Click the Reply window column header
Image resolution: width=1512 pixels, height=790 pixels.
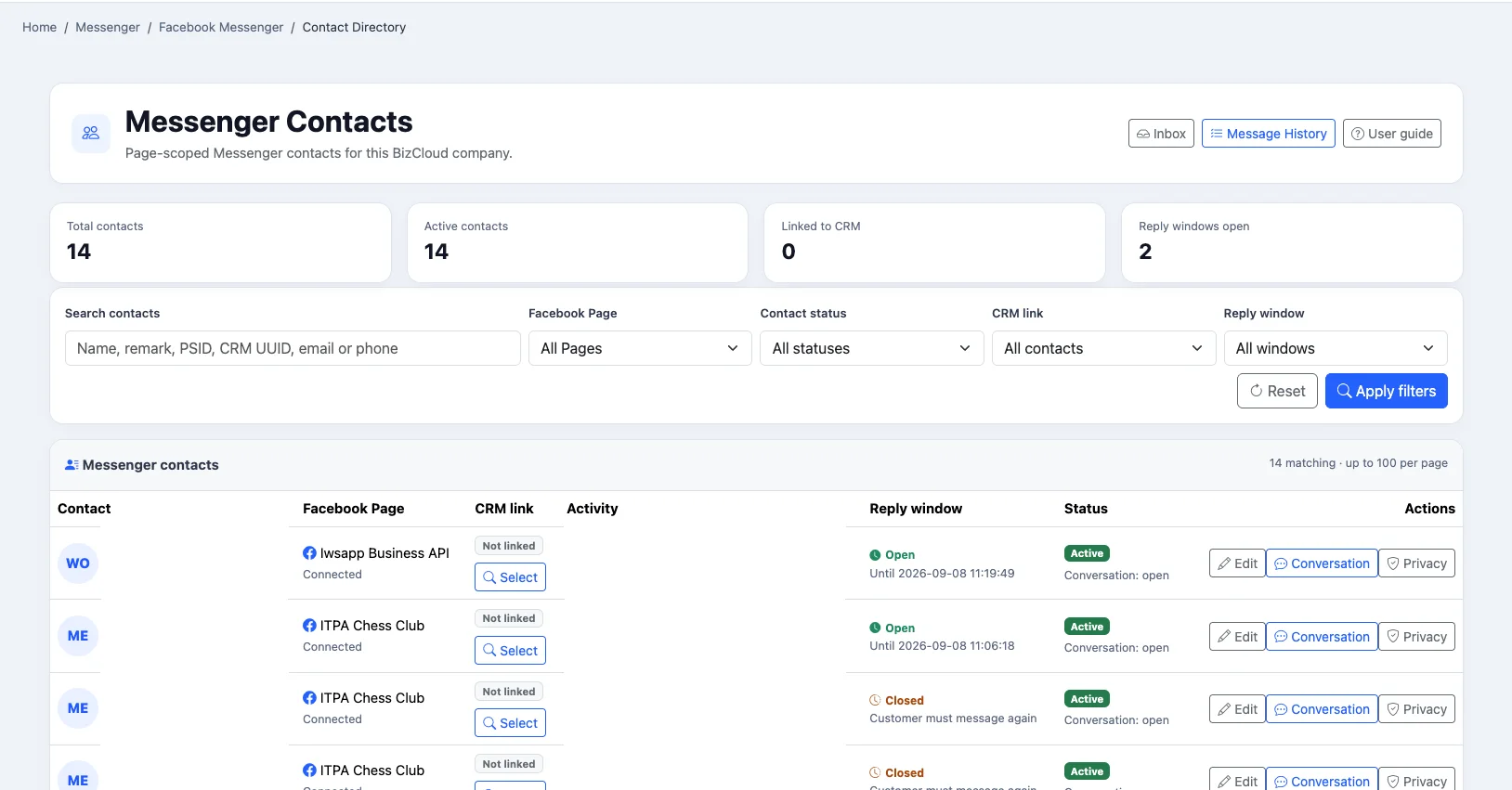916,509
